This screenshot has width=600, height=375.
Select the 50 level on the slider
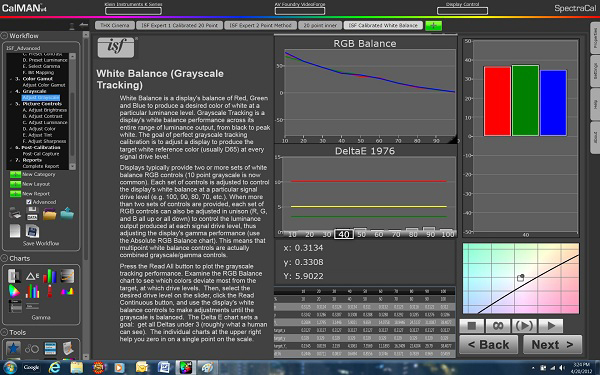[361, 234]
